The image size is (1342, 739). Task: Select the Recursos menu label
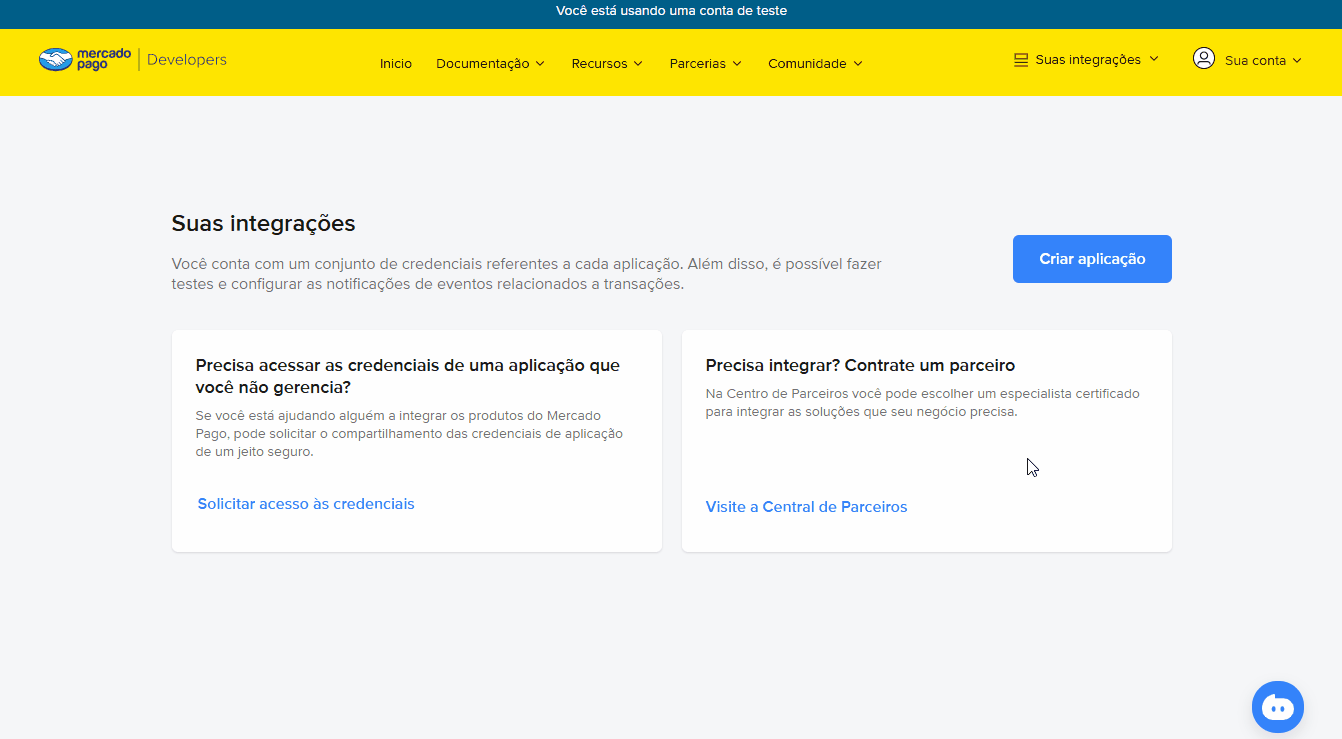click(599, 63)
